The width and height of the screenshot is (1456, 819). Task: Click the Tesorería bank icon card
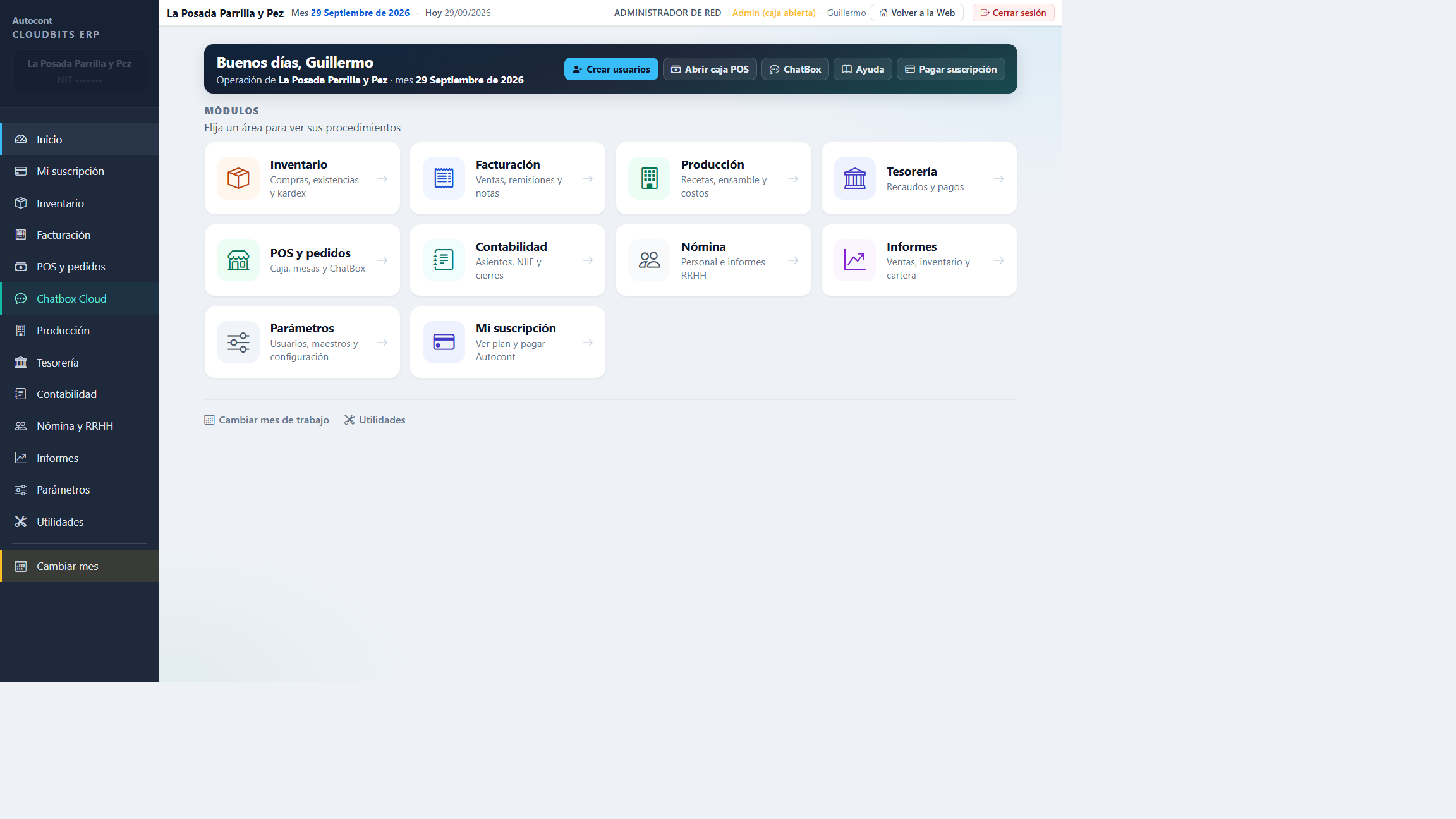point(854,178)
